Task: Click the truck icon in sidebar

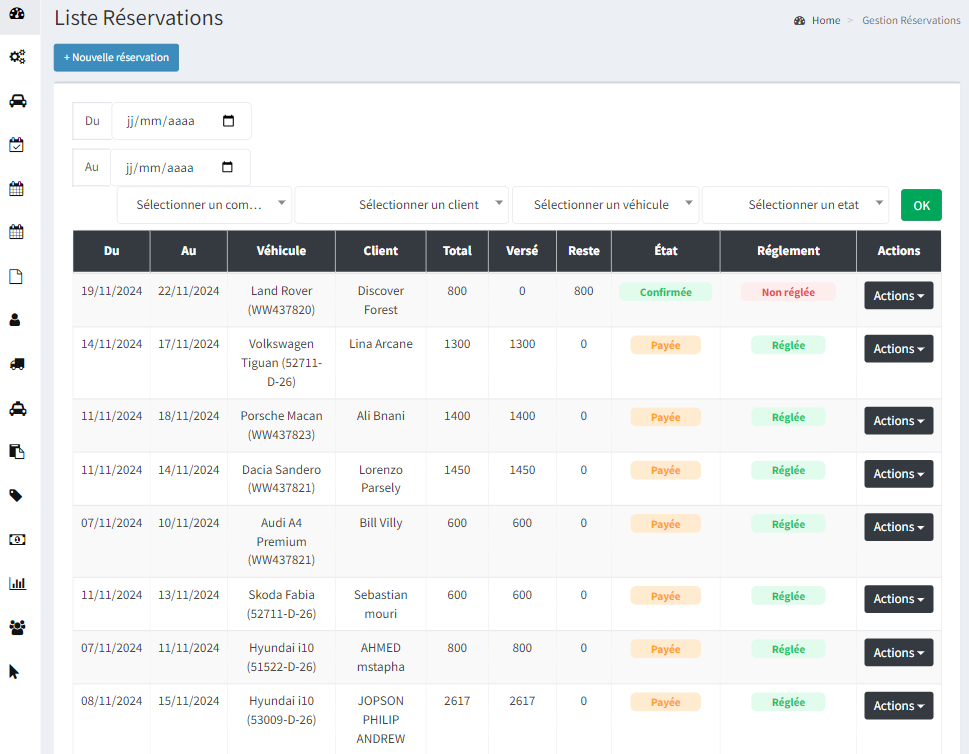Action: coord(17,364)
